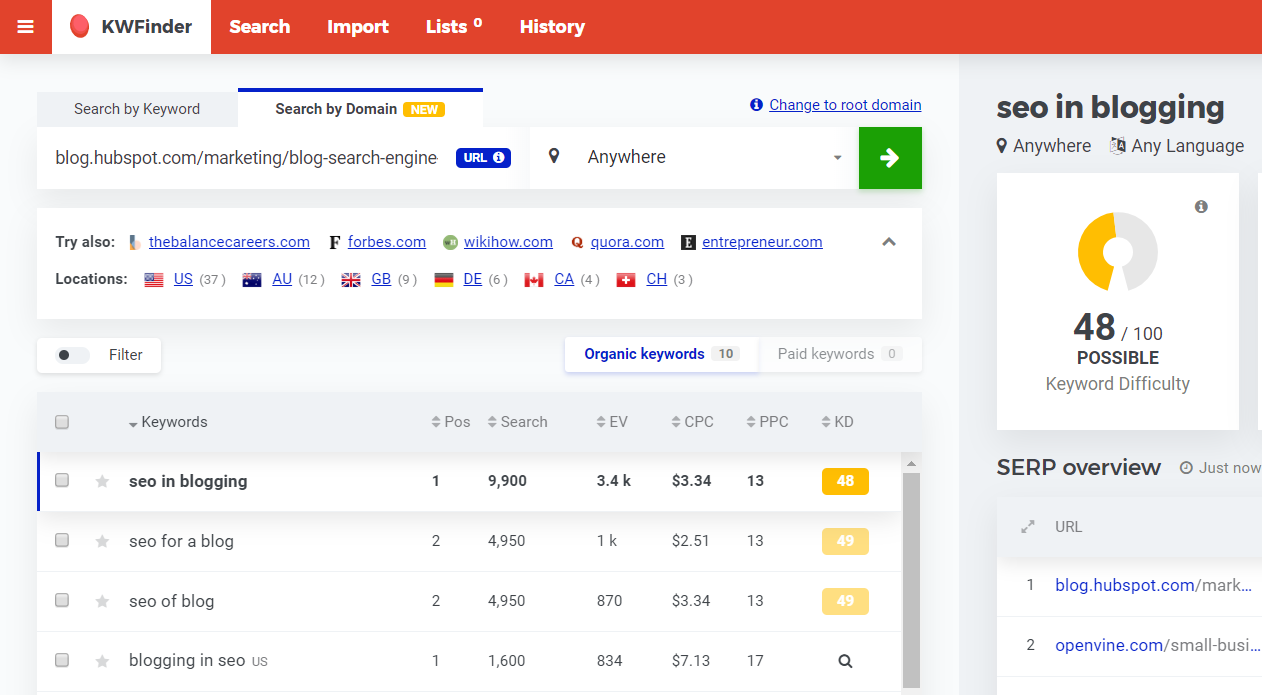
Task: Click the Canada flag icon
Action: [534, 280]
